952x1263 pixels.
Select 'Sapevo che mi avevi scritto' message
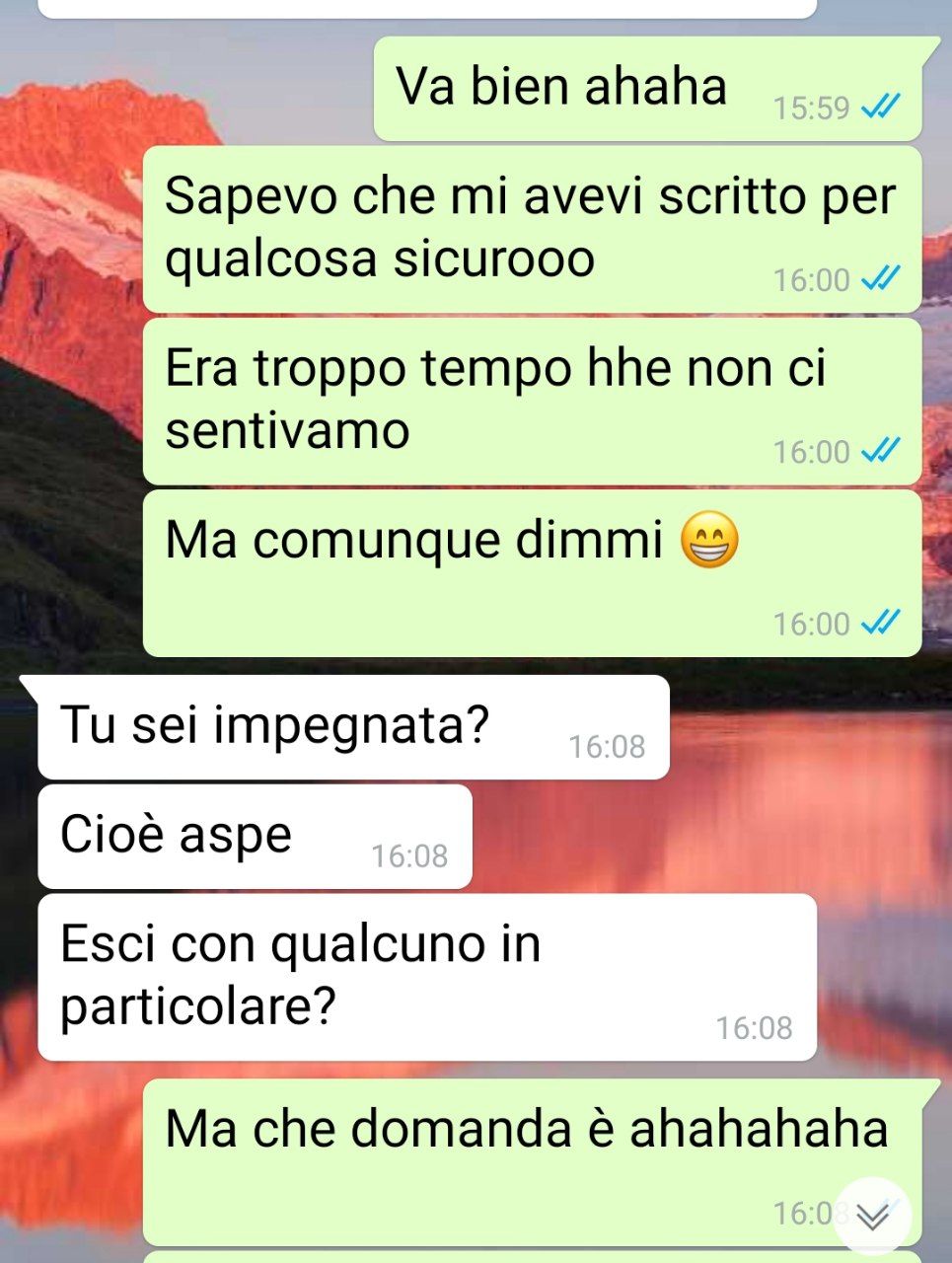point(533,229)
